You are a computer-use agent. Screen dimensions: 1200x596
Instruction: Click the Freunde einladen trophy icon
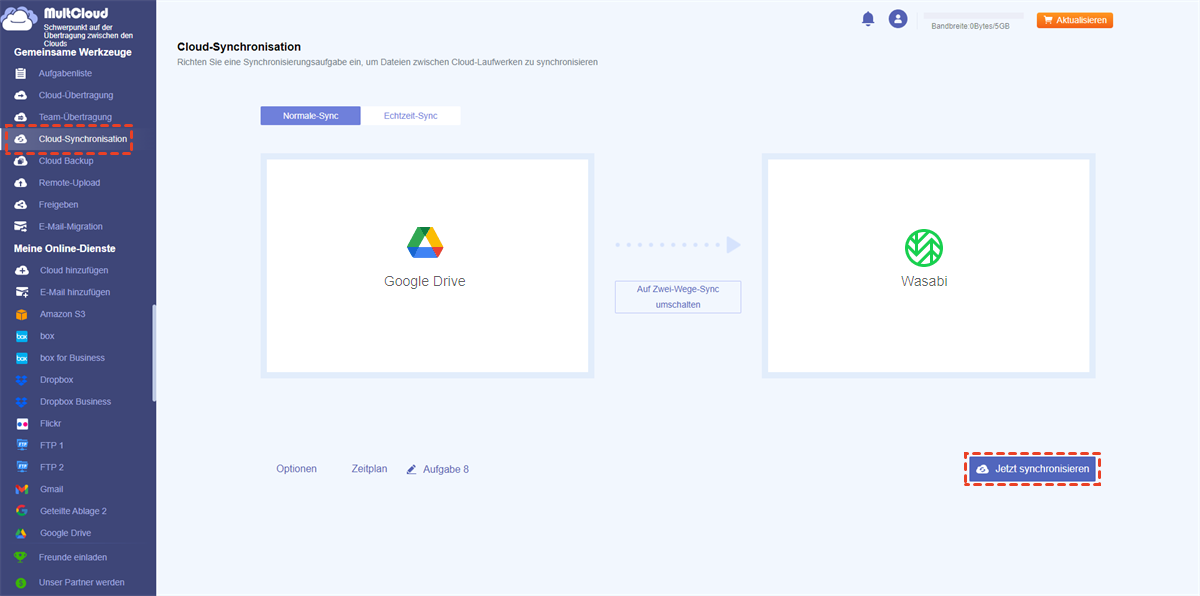[20, 557]
